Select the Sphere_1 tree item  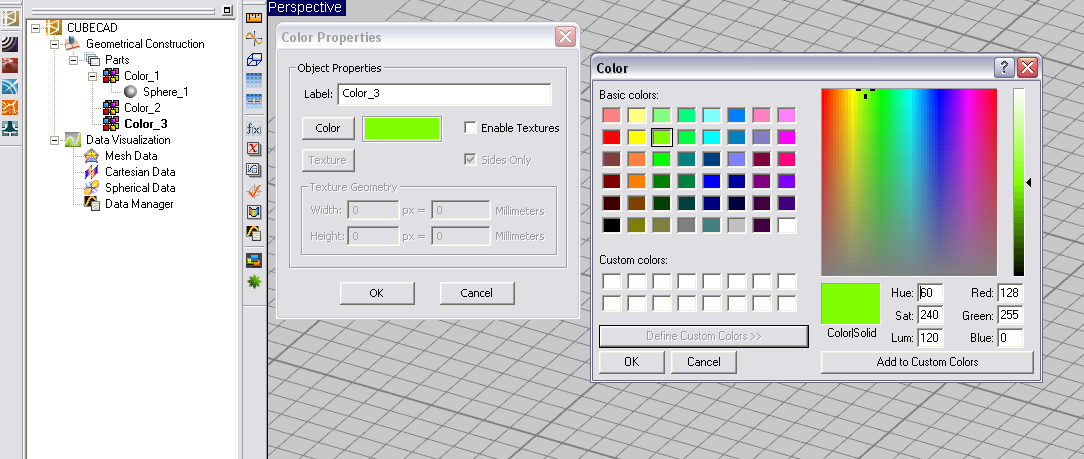(166, 92)
